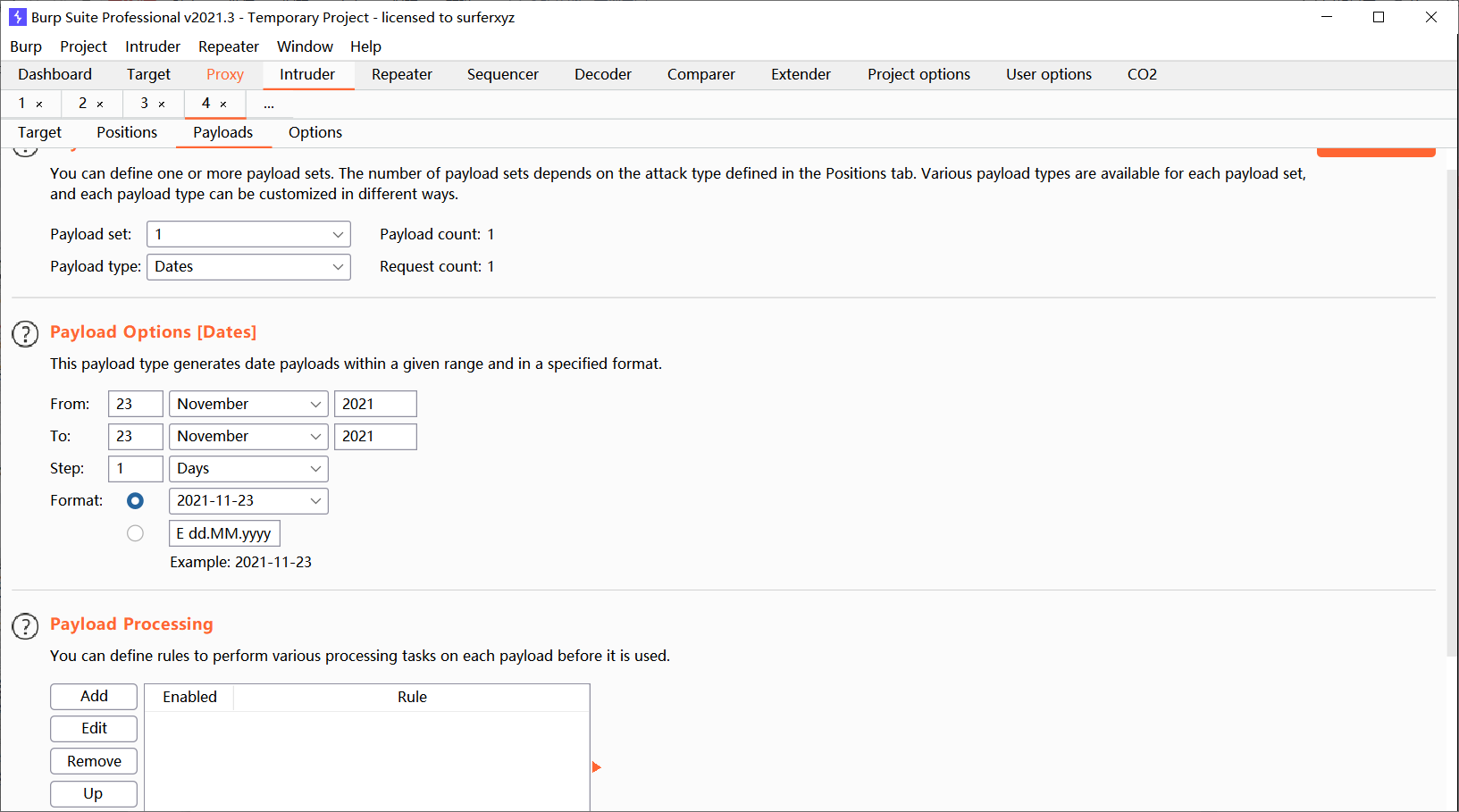The width and height of the screenshot is (1459, 812).
Task: Open the Payload type Dates dropdown
Action: [x=248, y=266]
